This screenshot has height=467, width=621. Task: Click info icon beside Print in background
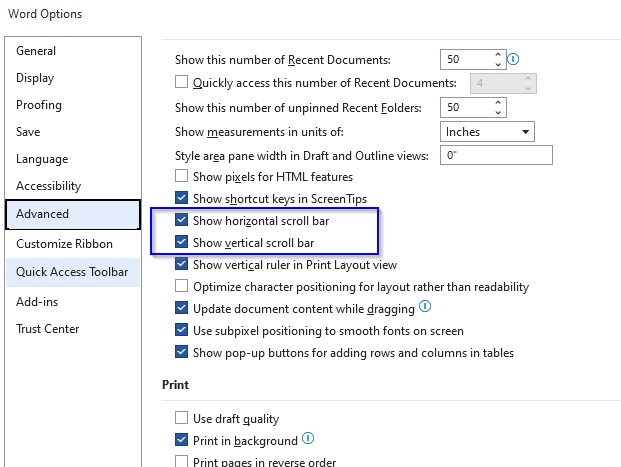(308, 438)
